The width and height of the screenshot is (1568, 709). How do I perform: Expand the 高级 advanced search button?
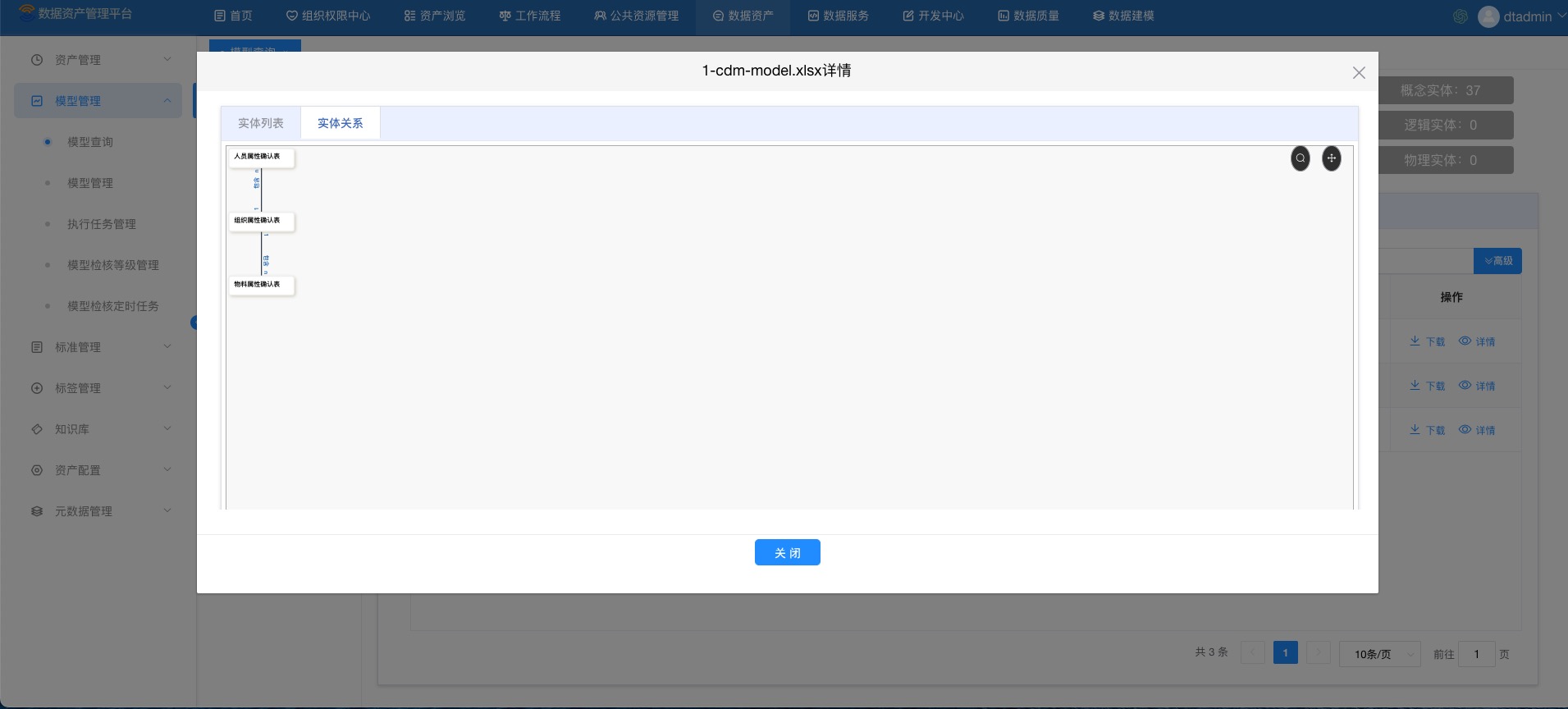pos(1497,261)
